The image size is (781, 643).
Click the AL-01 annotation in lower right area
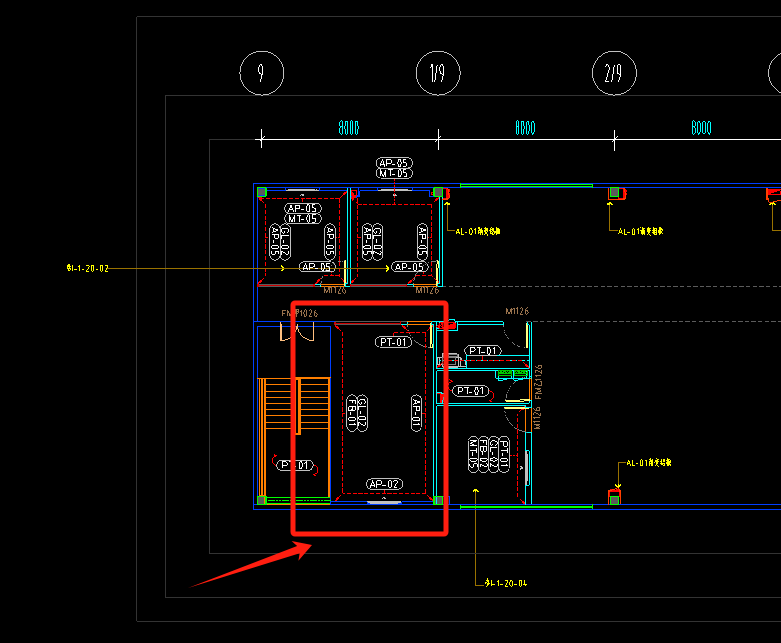tap(649, 463)
